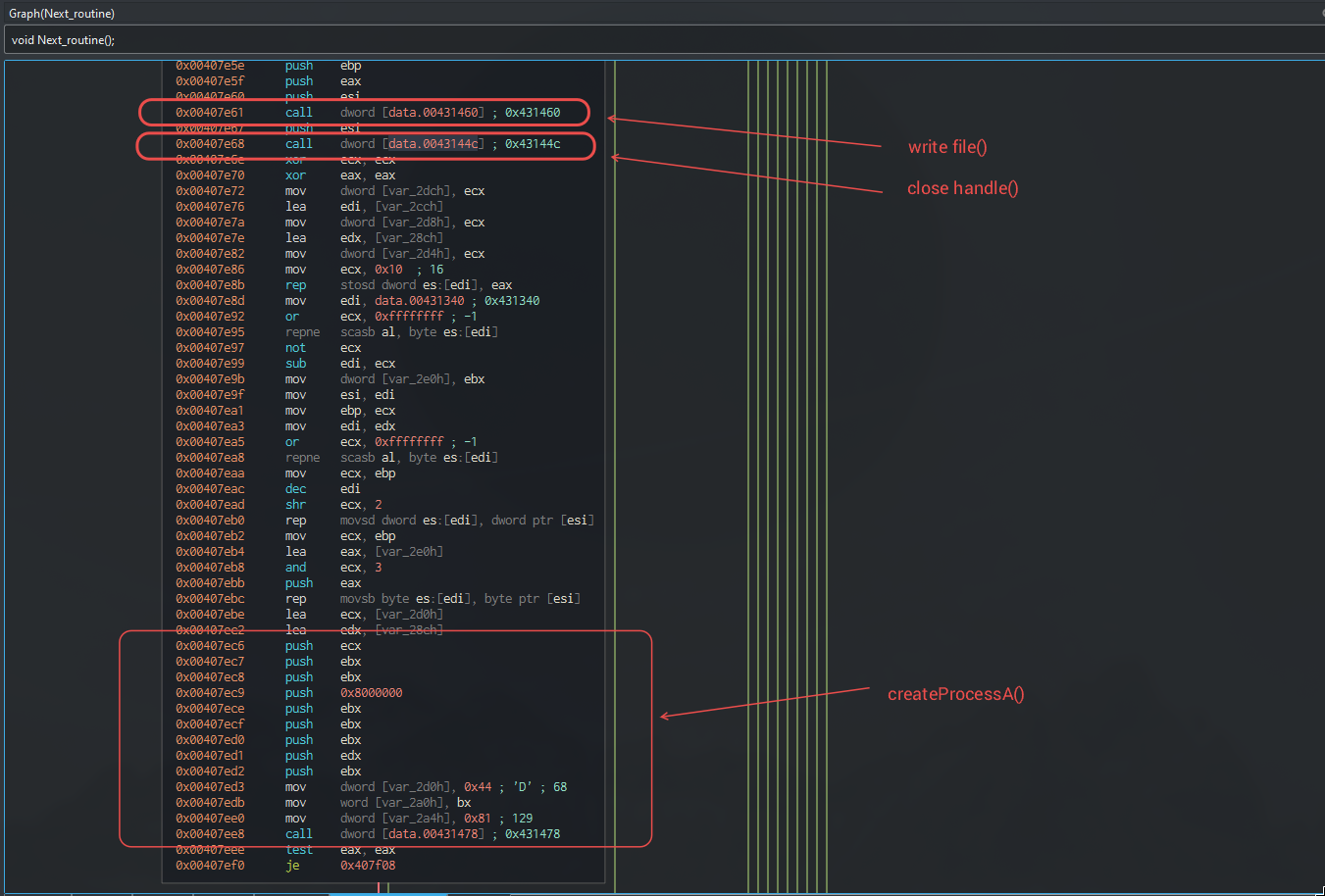This screenshot has height=896, width=1325.
Task: Select the 'push edx' line at 0x00407ed1
Action: [x=268, y=756]
